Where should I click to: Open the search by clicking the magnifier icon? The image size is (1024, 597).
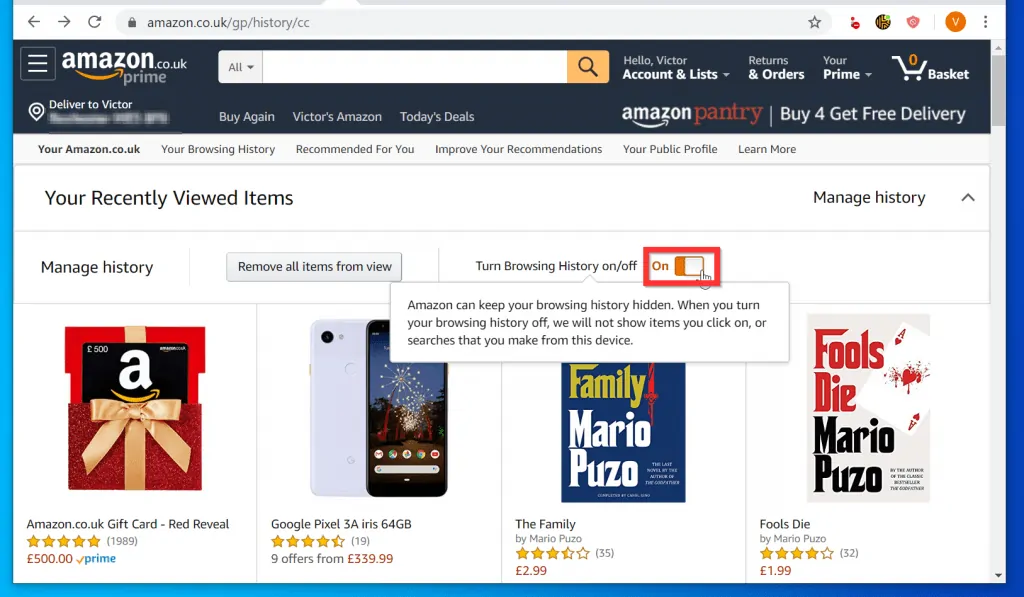[x=588, y=66]
